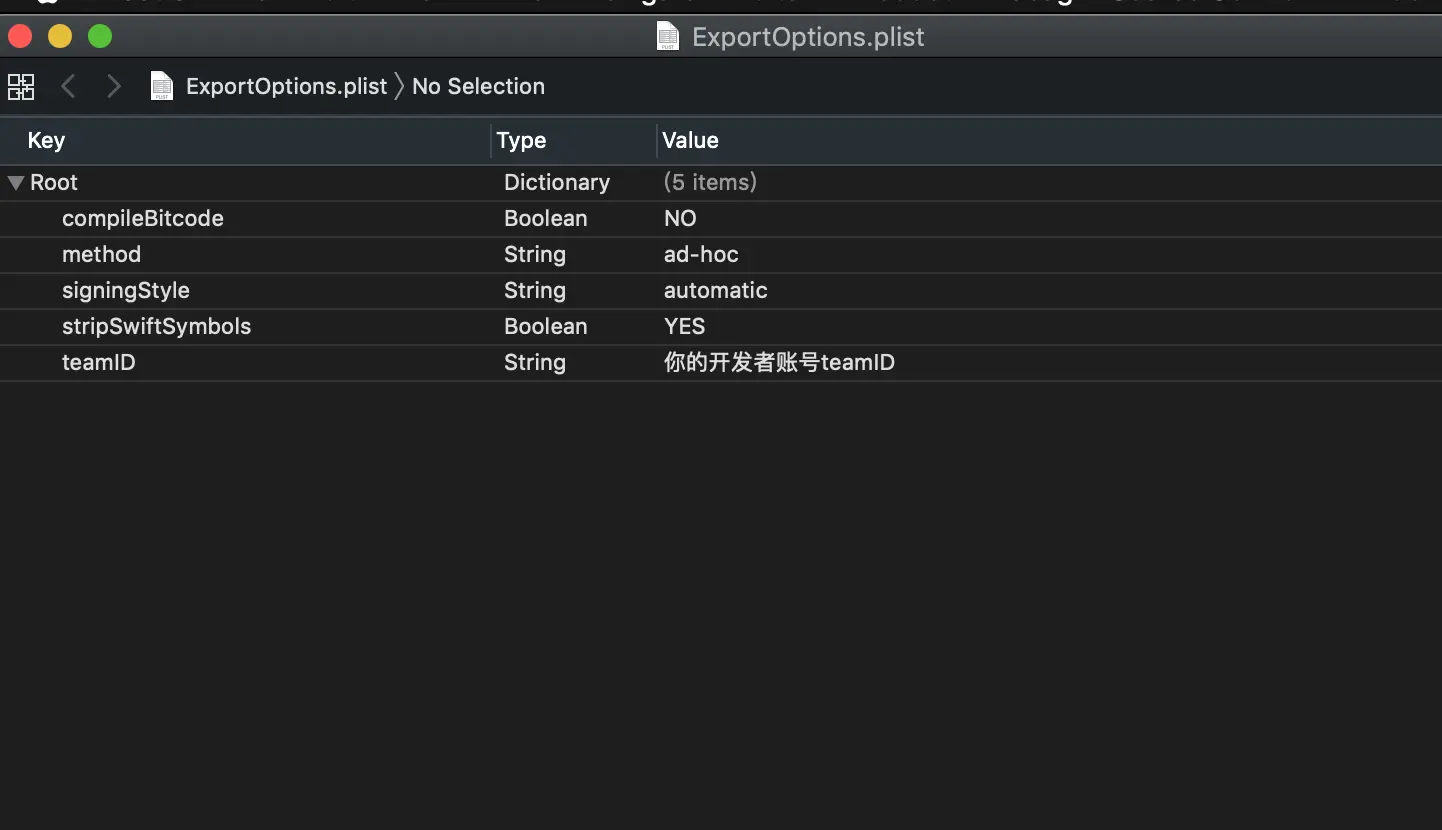1442x830 pixels.
Task: Edit the ad-hoc method value
Action: click(x=701, y=255)
